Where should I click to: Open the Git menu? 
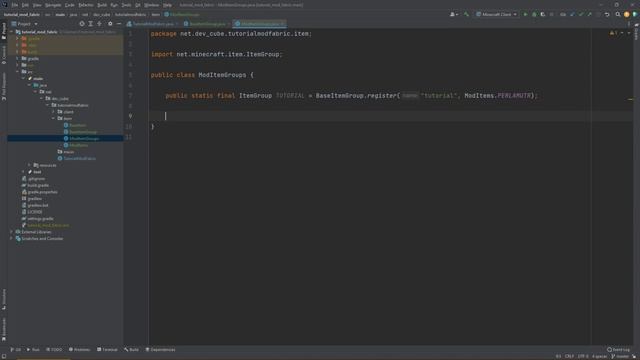coord(138,5)
